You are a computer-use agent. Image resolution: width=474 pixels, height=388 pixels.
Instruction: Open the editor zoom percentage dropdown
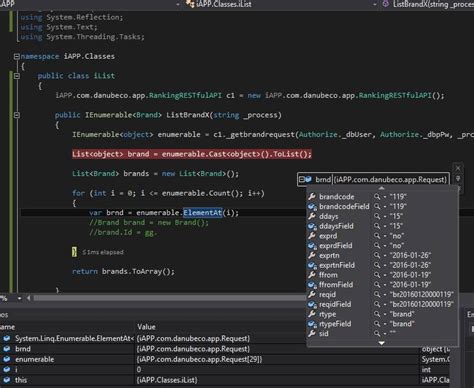pos(19,298)
